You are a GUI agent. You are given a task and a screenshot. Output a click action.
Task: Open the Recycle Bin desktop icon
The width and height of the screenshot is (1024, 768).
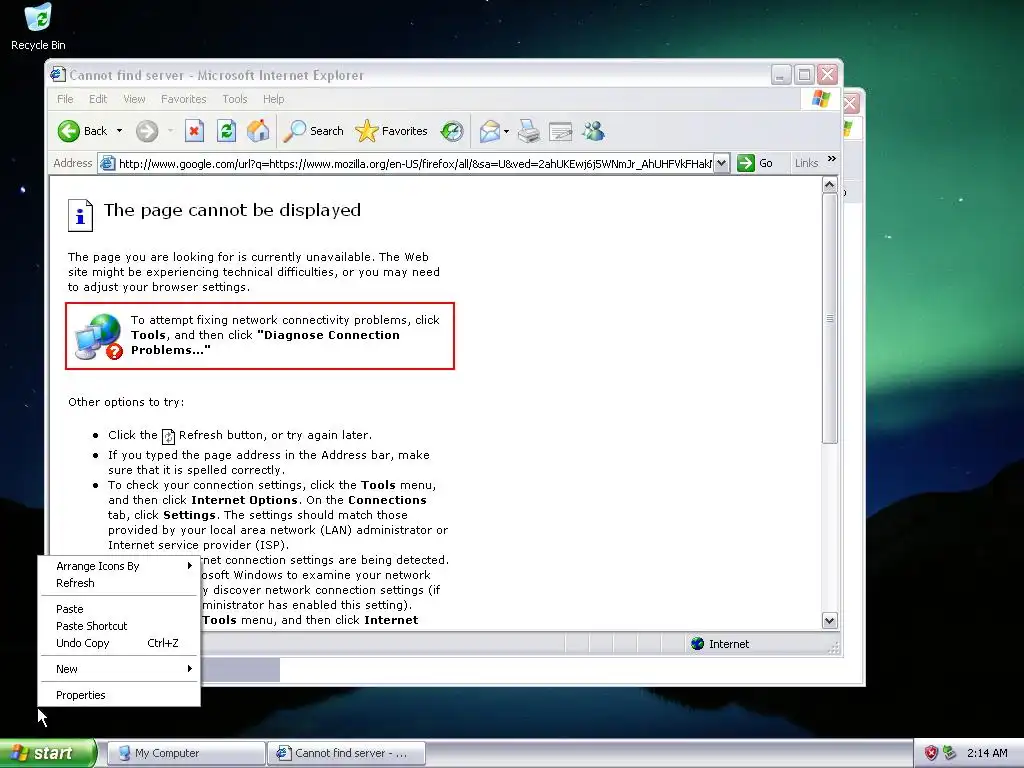coord(38,27)
